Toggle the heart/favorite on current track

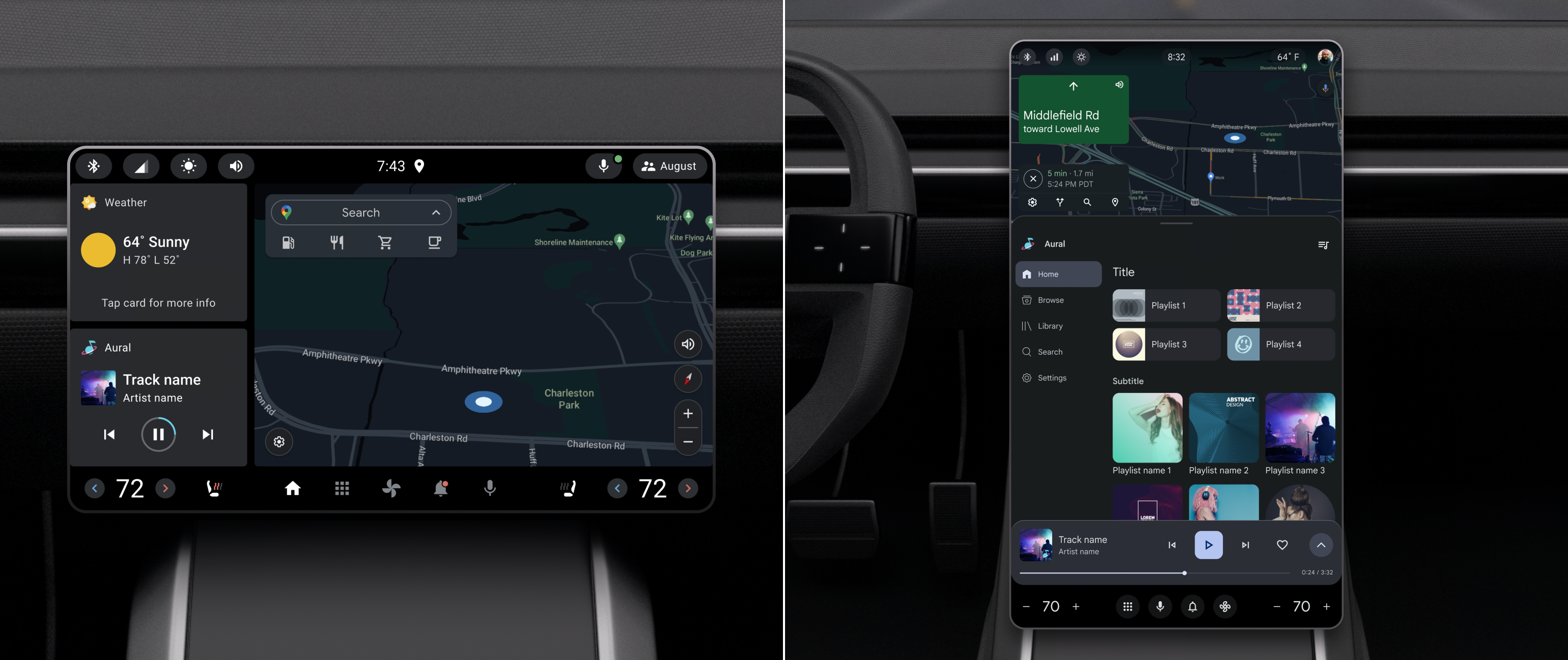pyautogui.click(x=1282, y=544)
